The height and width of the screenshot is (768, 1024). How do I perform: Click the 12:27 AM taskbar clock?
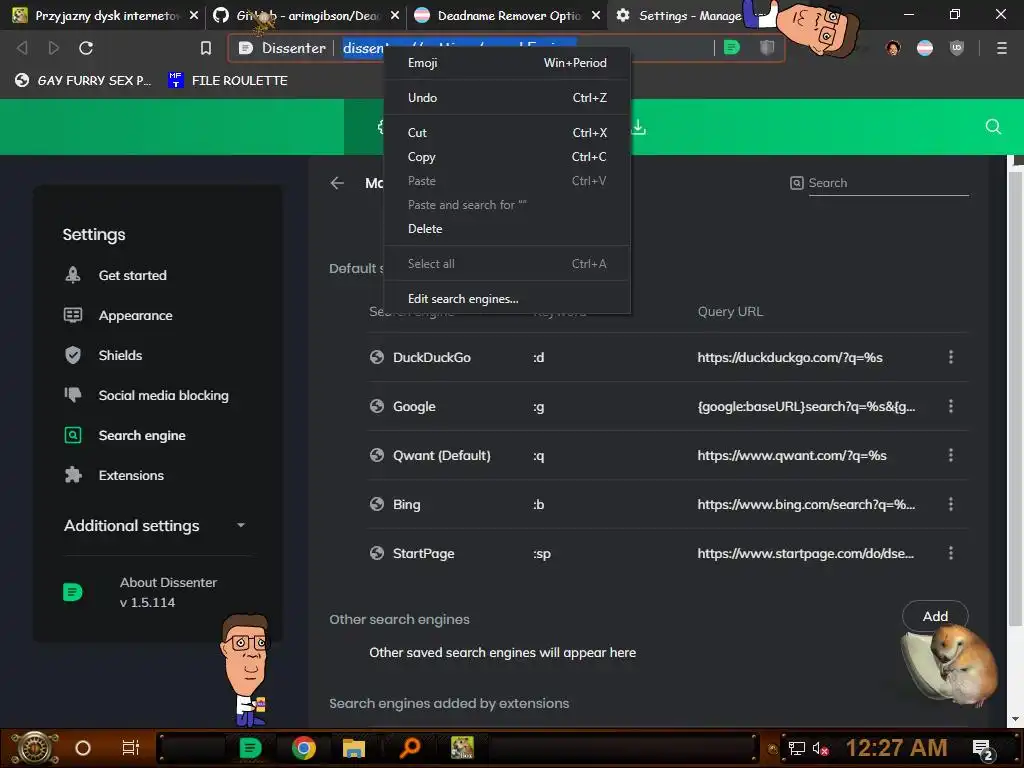pyautogui.click(x=896, y=748)
